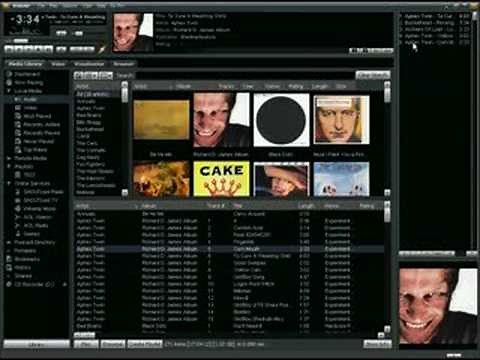Image resolution: width=480 pixels, height=360 pixels.
Task: Click the album pane vertical scrollbar
Action: pyautogui.click(x=387, y=138)
